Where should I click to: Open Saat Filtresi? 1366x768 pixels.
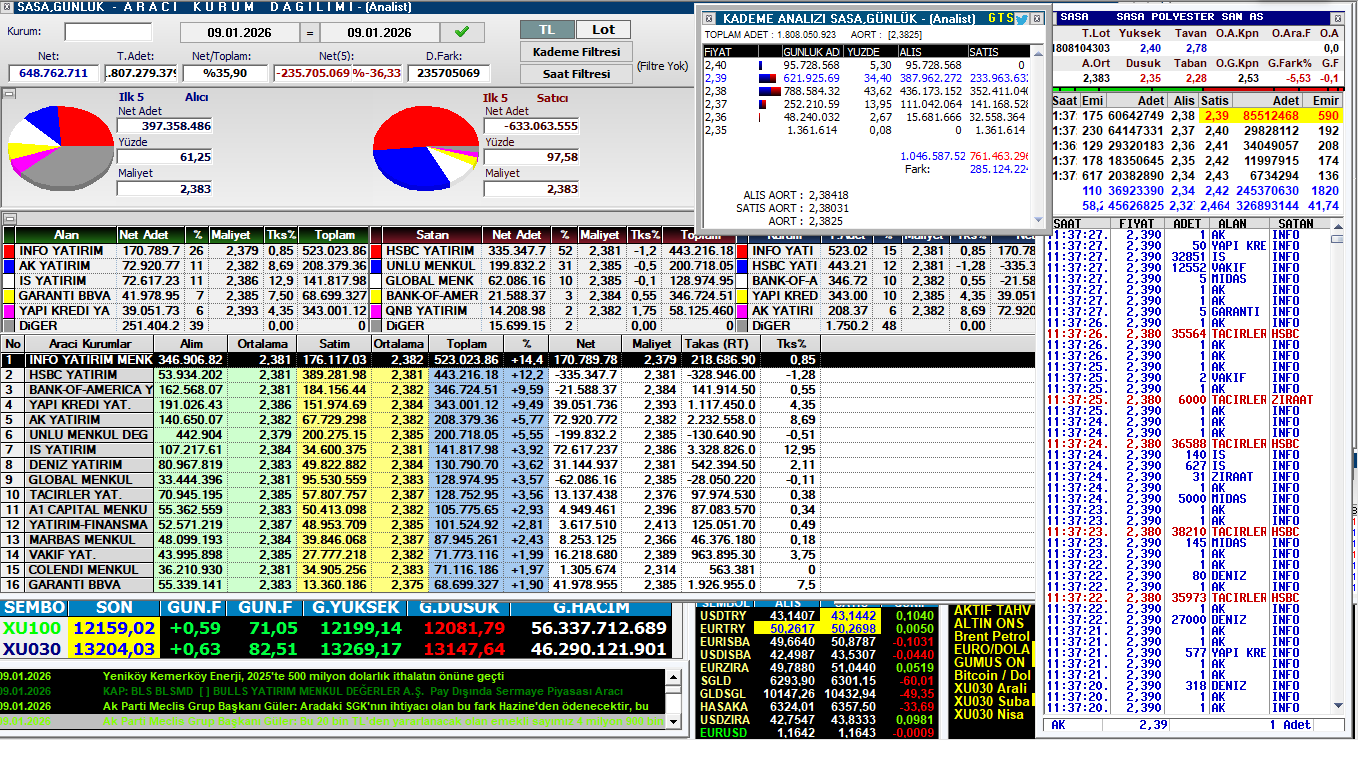pos(575,74)
